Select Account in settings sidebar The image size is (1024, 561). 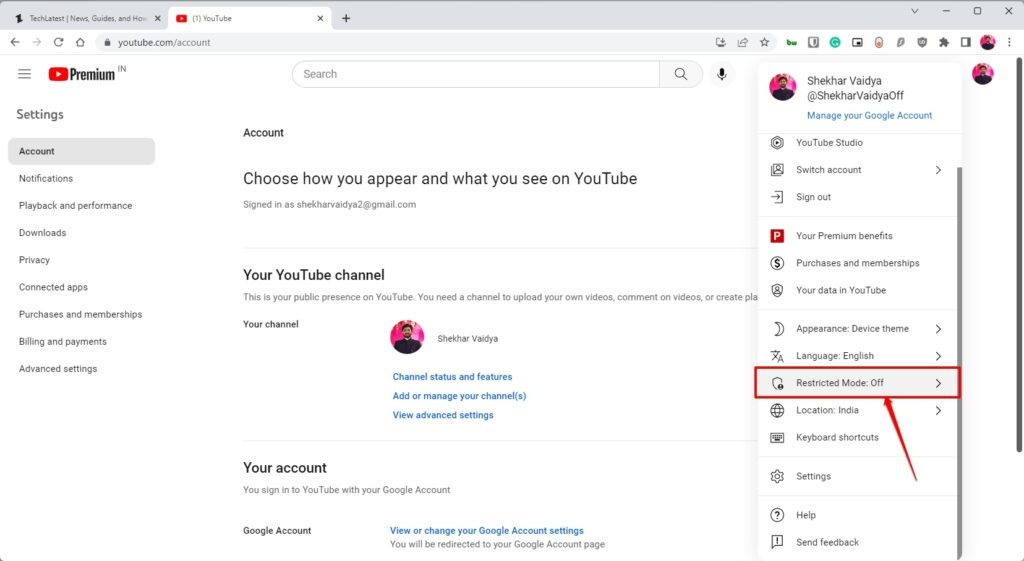(82, 151)
